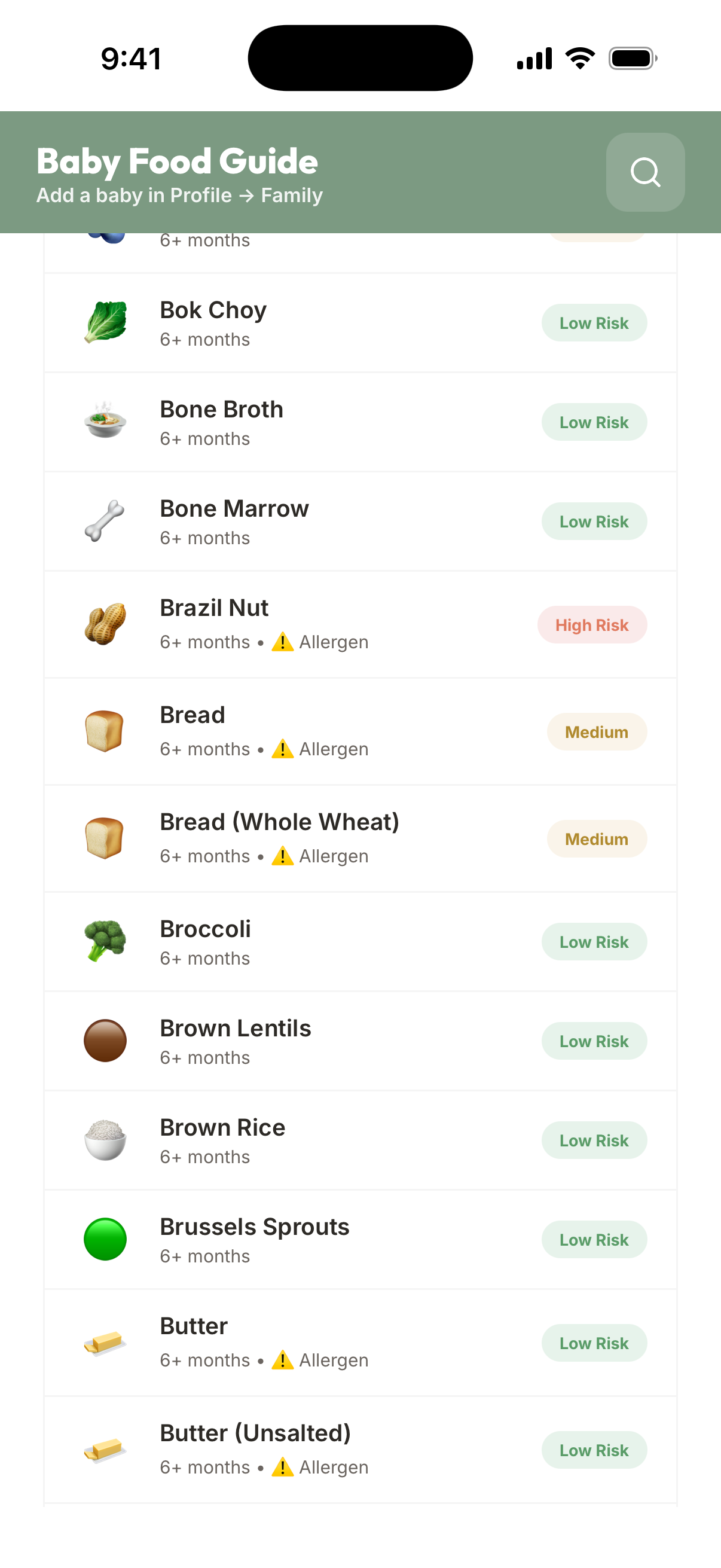
Task: Tap the Brussels Sprouts green circle
Action: 105,1238
